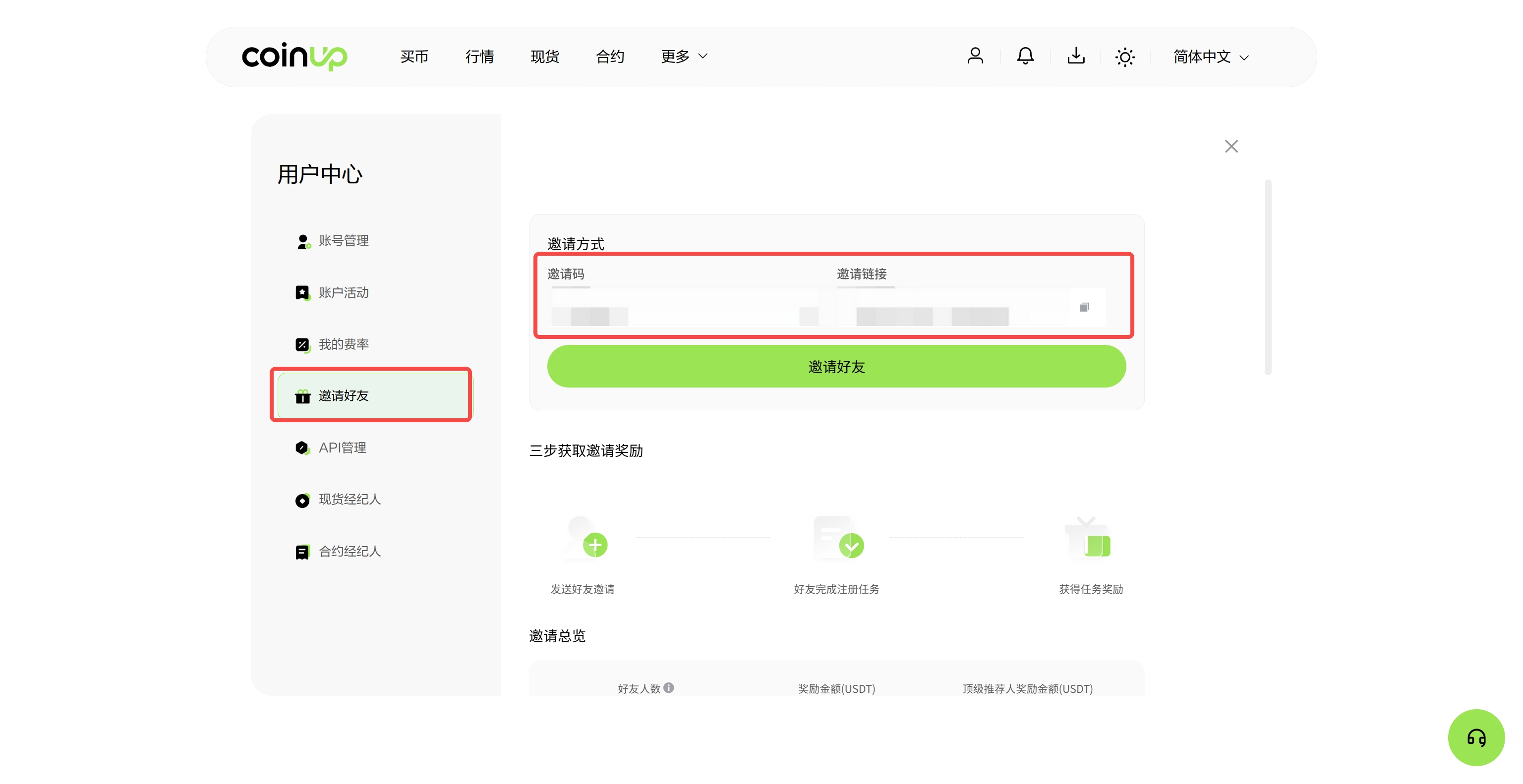Click the 顶级推荐人奖励金额(USDT) label
Viewport: 1523px width, 784px height.
(x=1028, y=689)
